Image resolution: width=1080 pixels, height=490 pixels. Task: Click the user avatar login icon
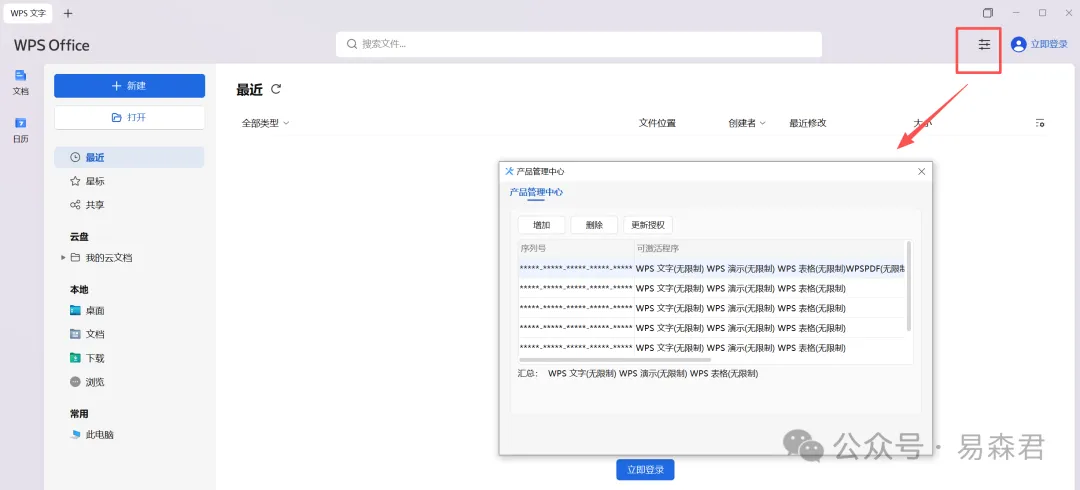(1018, 44)
